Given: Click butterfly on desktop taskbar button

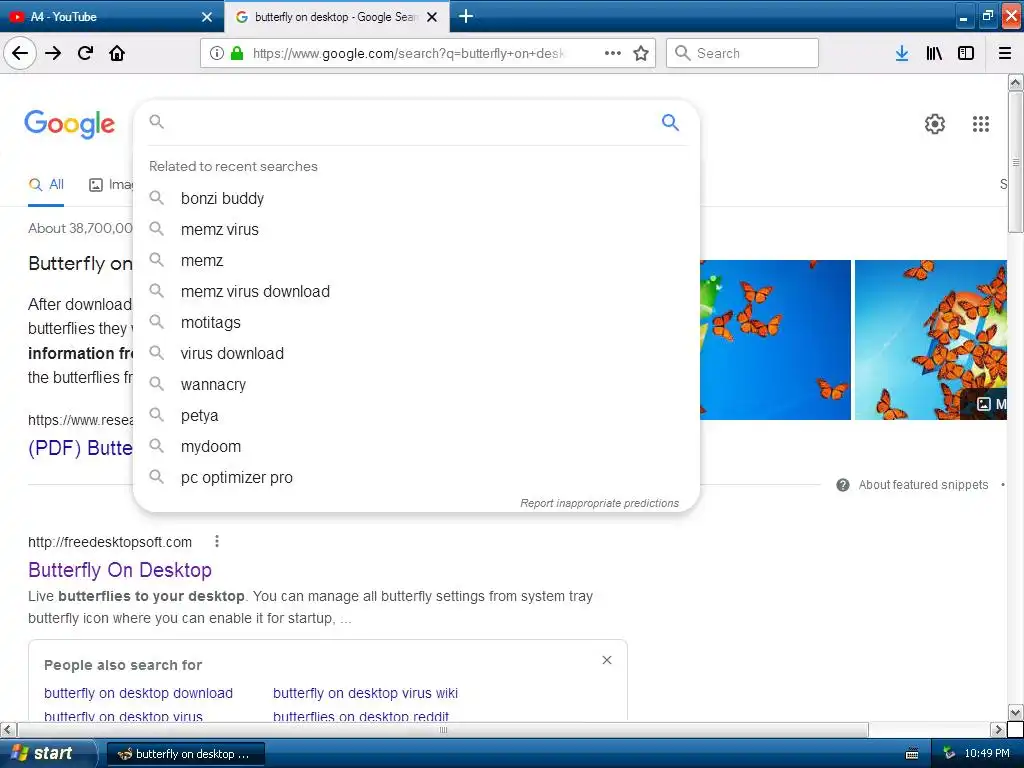Looking at the screenshot, I should [185, 754].
